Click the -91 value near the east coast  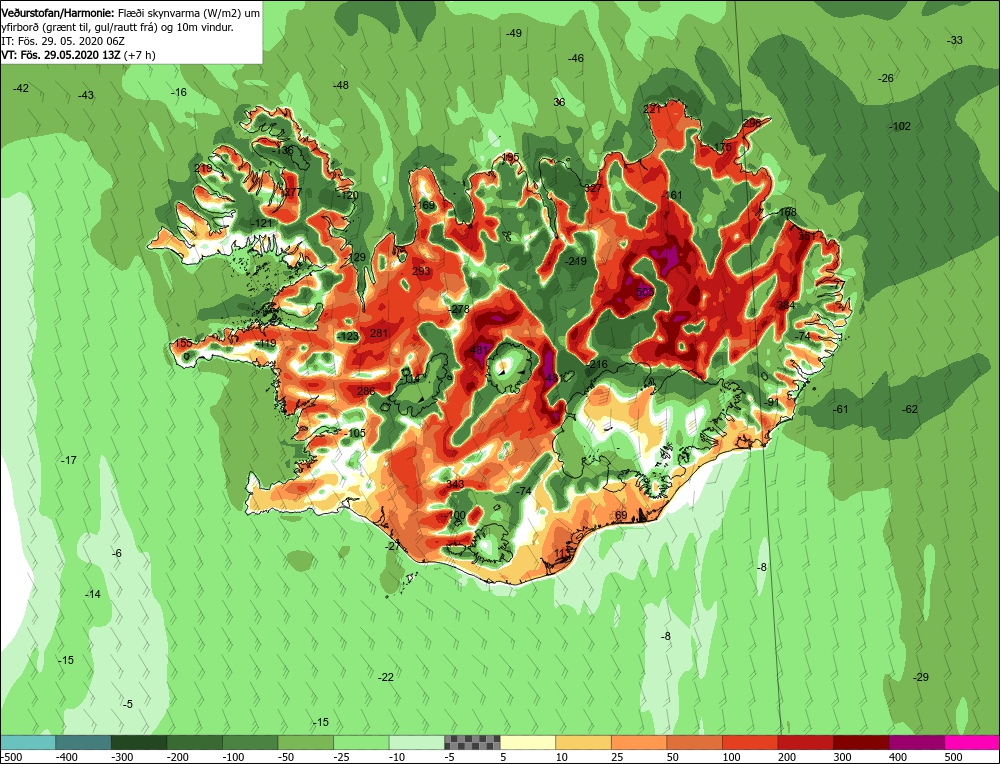coord(772,402)
